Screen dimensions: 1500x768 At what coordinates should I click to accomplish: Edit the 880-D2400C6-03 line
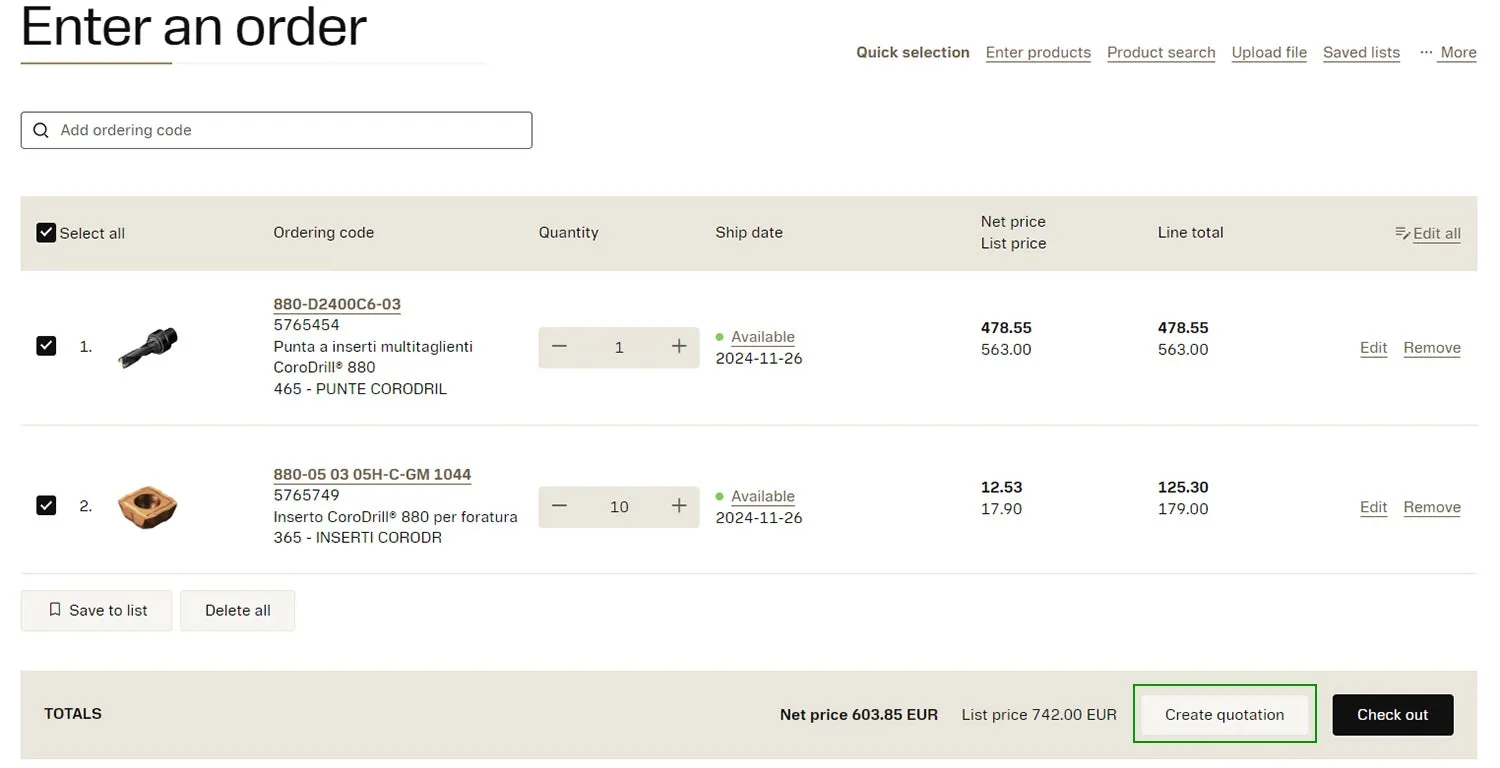tap(1373, 348)
